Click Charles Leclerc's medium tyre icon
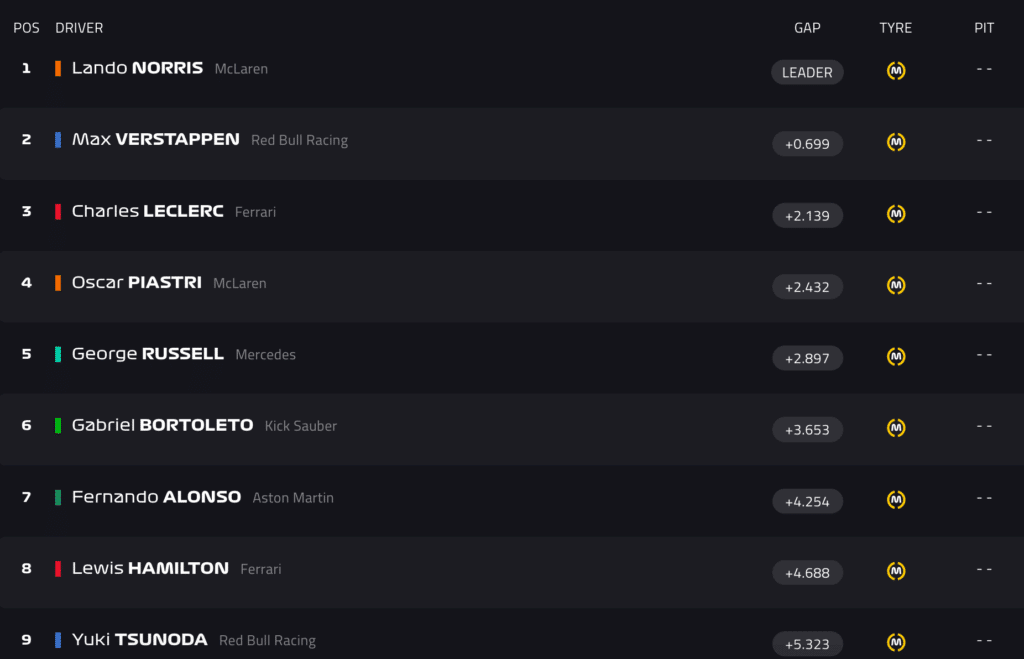The width and height of the screenshot is (1024, 659). [x=896, y=214]
